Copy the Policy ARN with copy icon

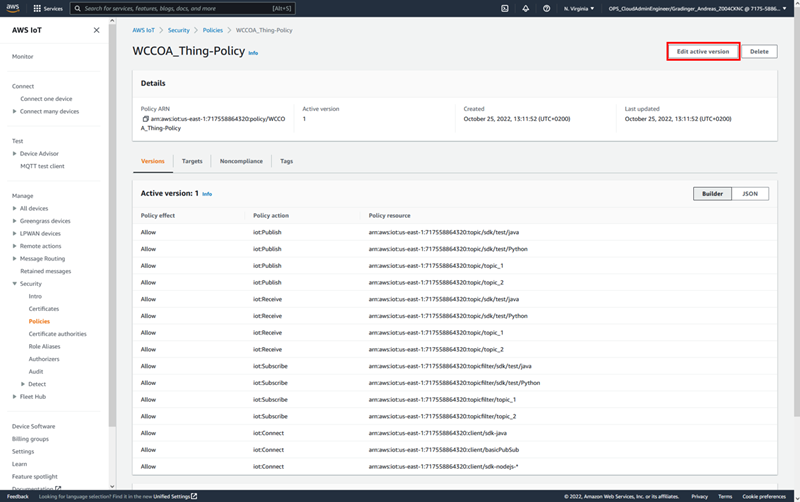[x=145, y=119]
